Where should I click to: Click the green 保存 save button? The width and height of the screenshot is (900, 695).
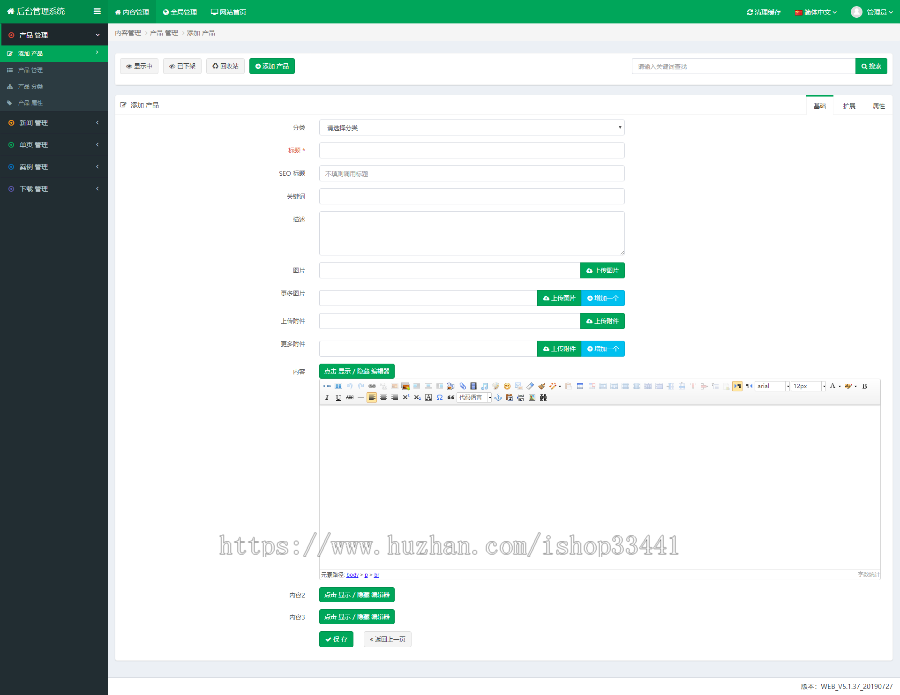[336, 639]
